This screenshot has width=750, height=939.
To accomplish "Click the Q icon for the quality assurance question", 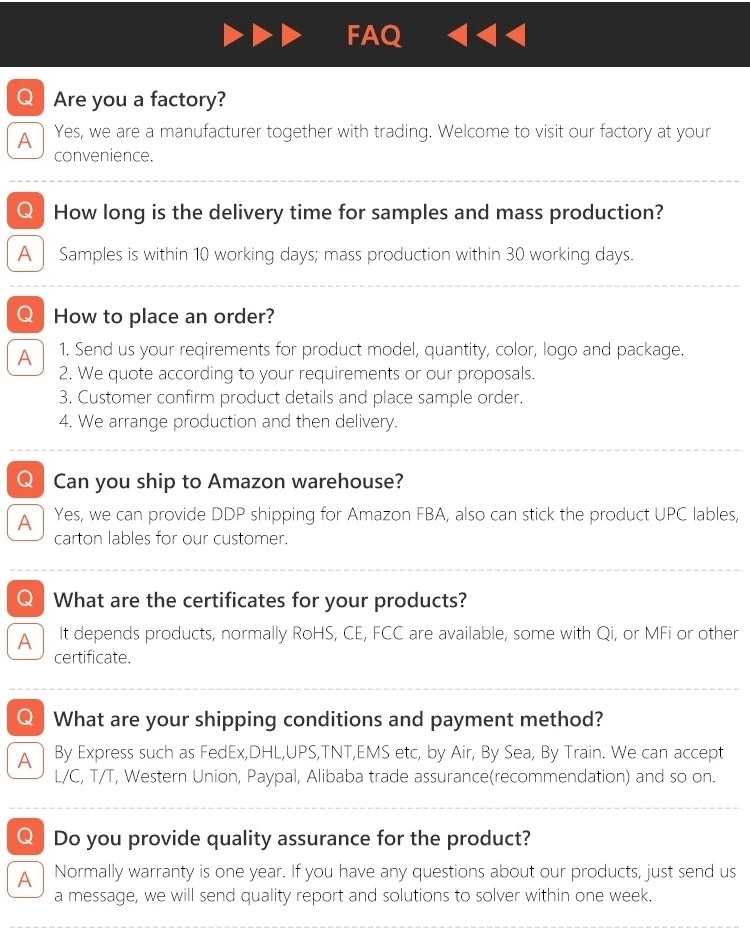I will (x=25, y=837).
